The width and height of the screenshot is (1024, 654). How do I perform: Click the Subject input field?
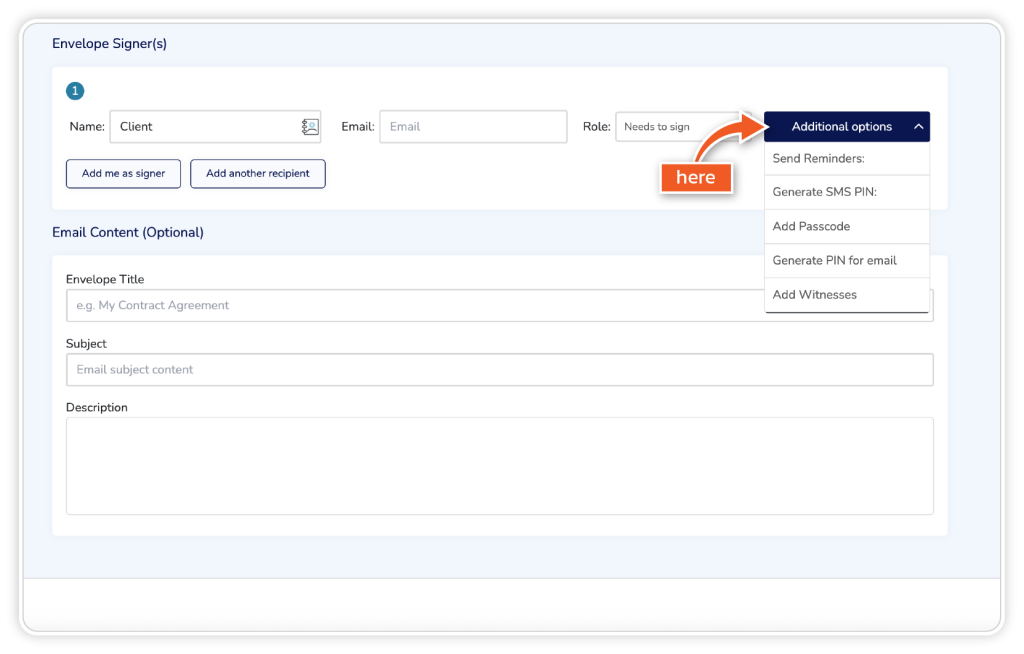pyautogui.click(x=499, y=369)
